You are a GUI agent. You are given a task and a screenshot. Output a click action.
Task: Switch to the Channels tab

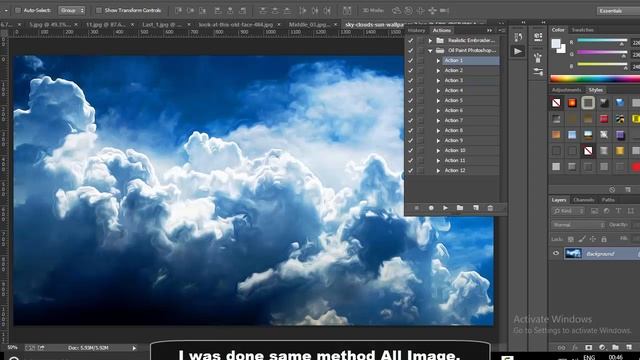point(584,200)
